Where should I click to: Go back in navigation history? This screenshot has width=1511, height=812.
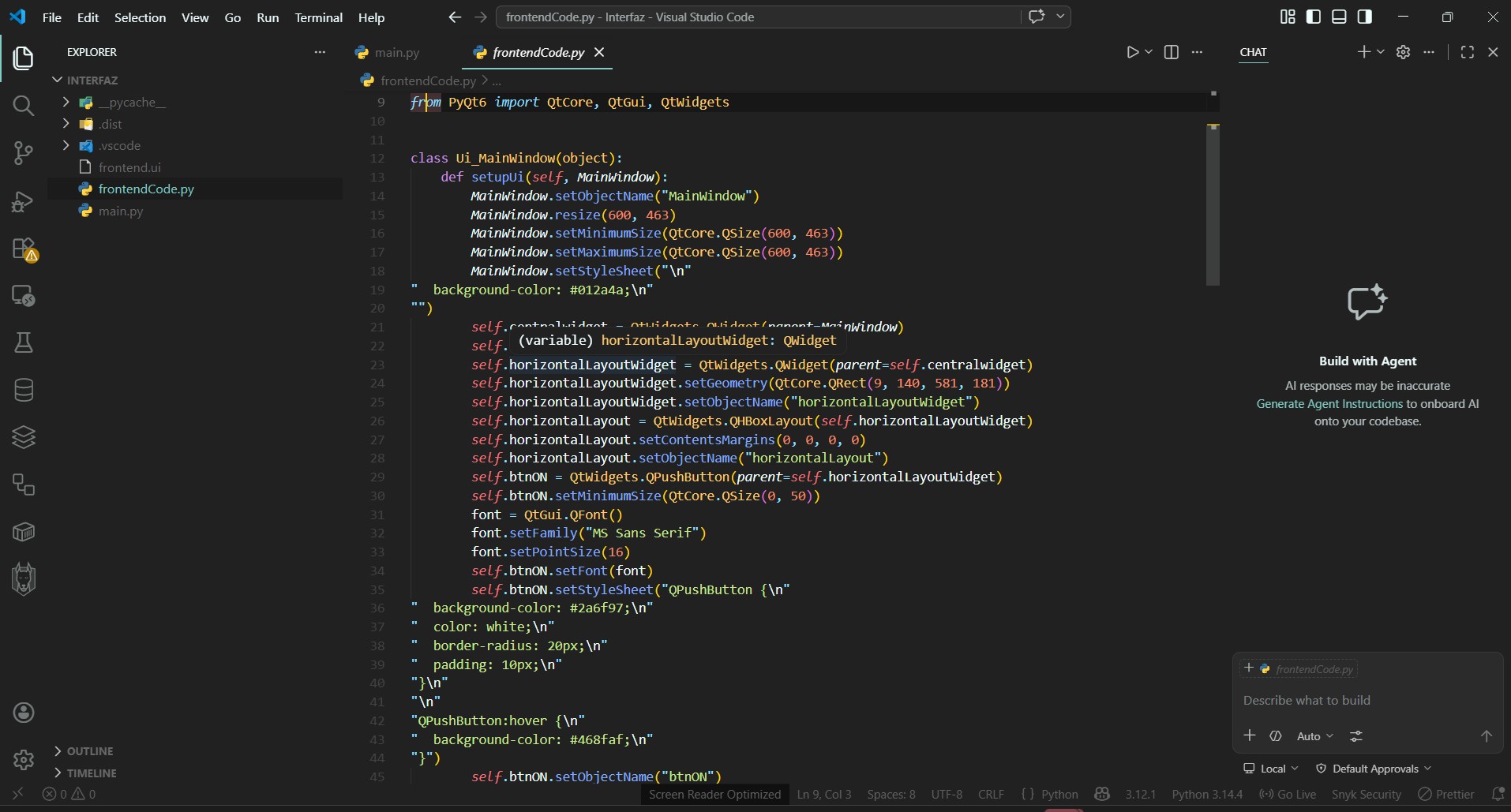point(455,17)
